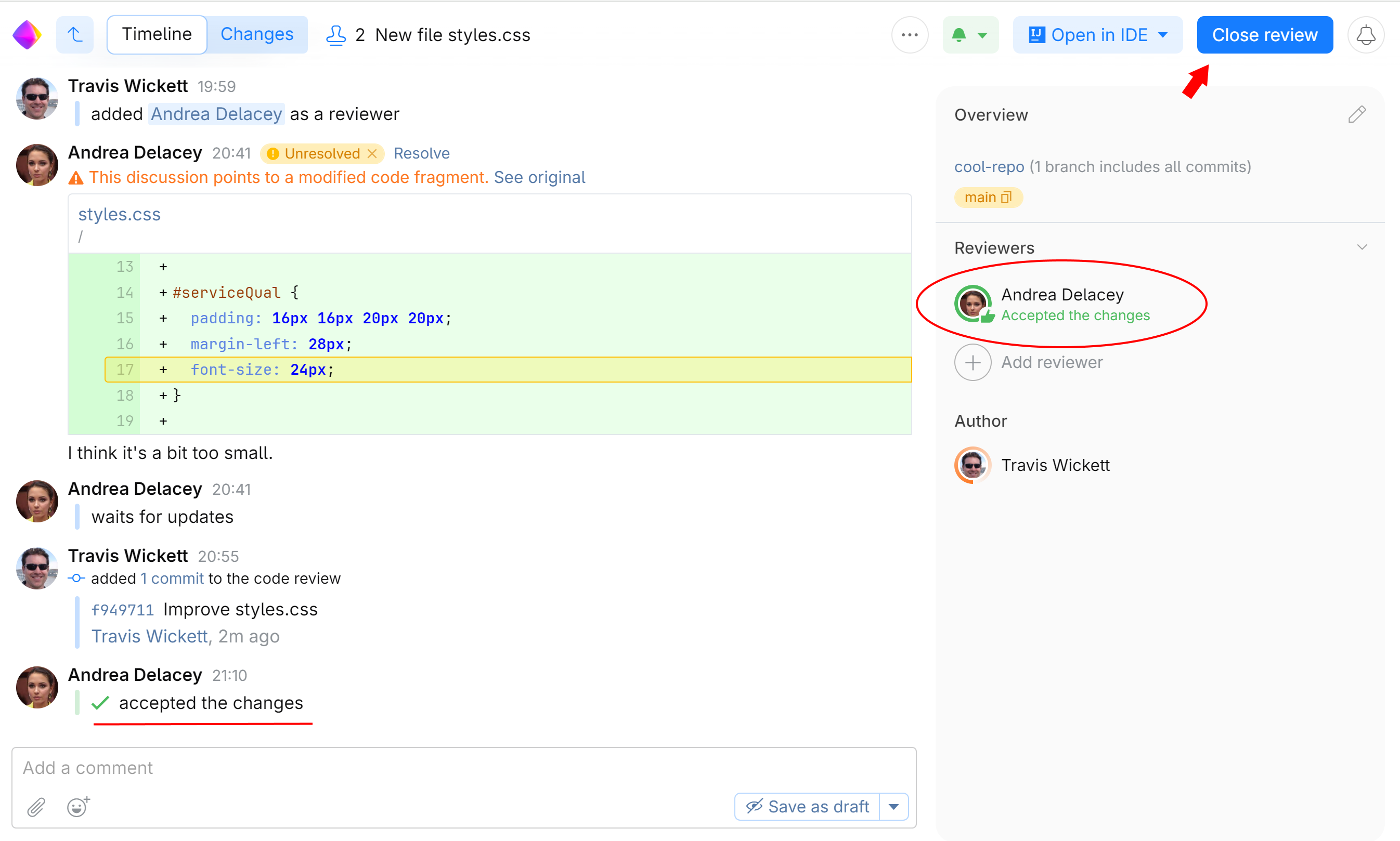Click the participants icon next to 2
Viewport: 1400px width, 841px height.
[x=335, y=35]
